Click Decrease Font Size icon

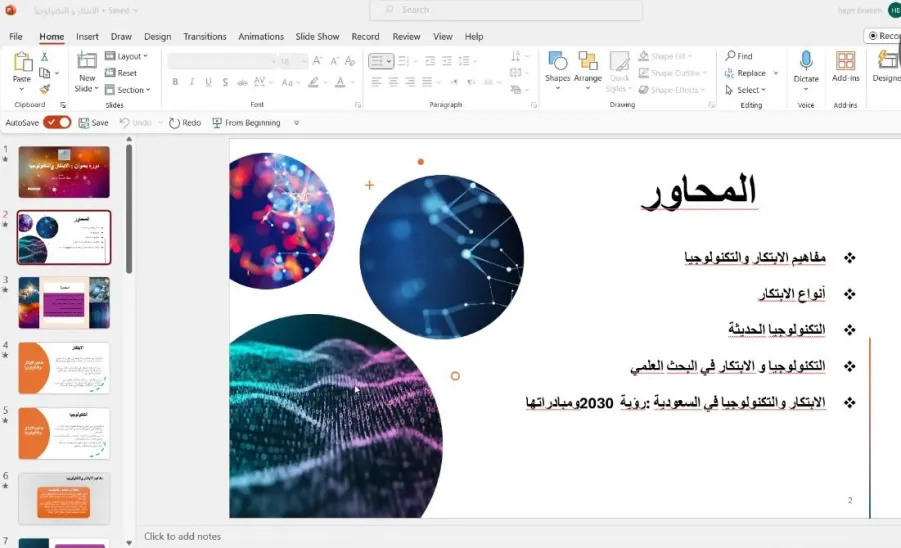334,60
